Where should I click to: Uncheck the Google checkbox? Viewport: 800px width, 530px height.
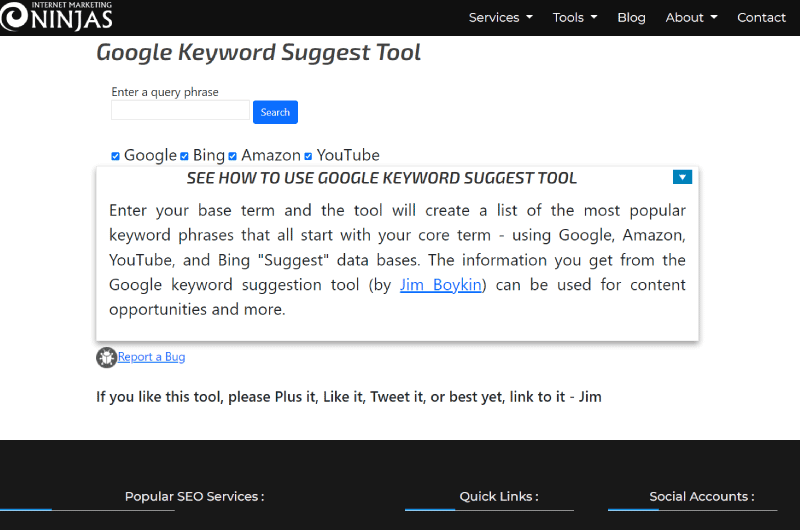(115, 156)
